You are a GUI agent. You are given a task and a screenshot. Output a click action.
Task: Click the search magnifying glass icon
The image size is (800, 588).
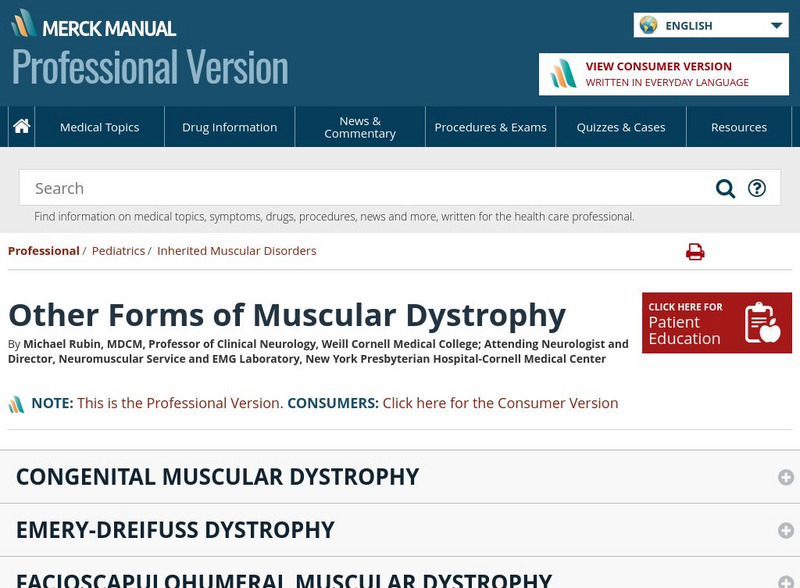pyautogui.click(x=723, y=188)
